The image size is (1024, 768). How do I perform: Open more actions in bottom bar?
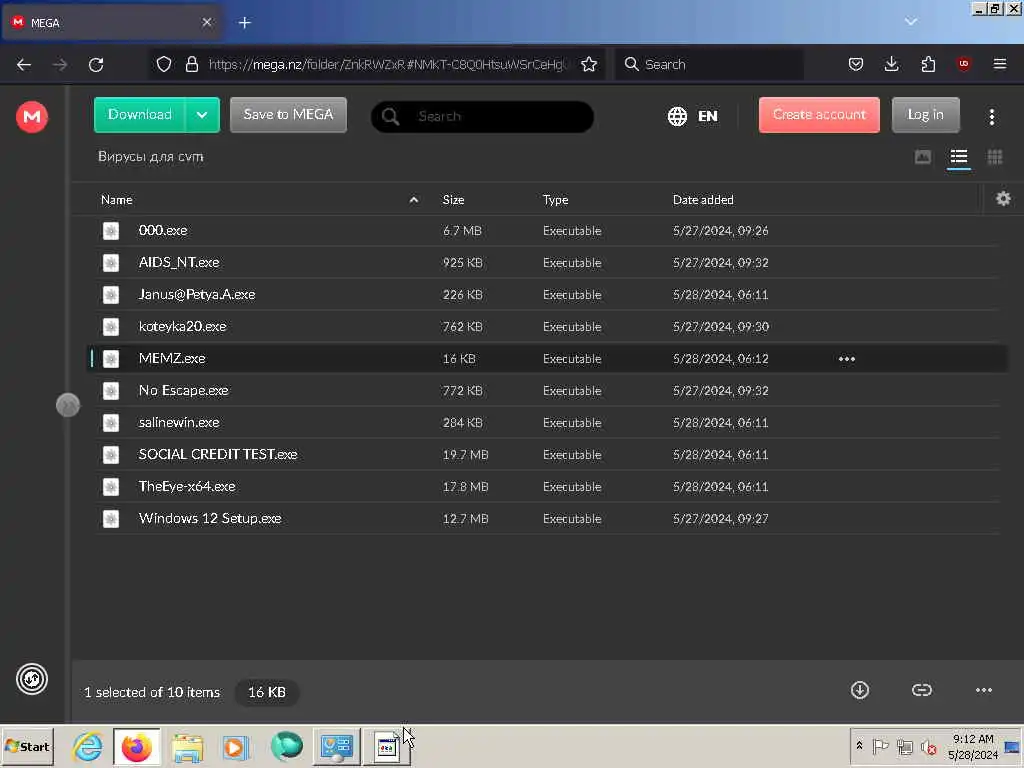[x=984, y=690]
